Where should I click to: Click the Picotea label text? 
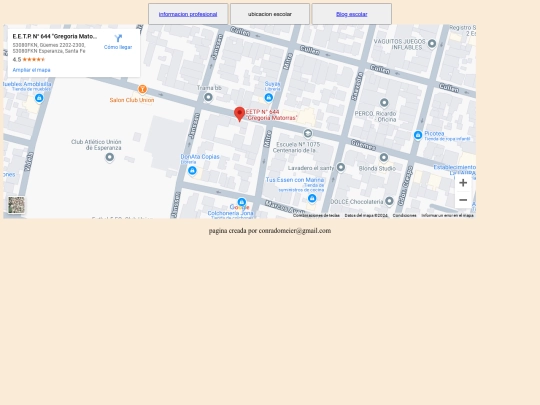[x=434, y=133]
